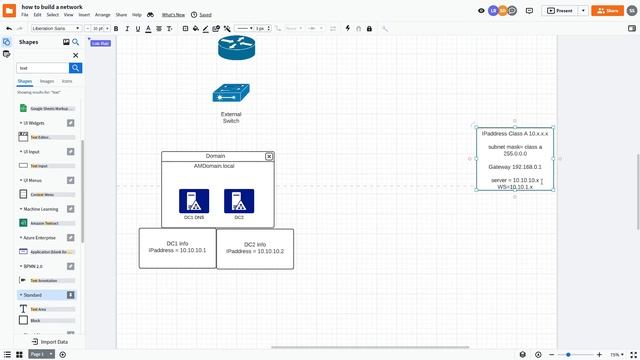Screen dimensions: 640x360
Task: Click the eye viewers icon in header
Action: click(x=481, y=11)
